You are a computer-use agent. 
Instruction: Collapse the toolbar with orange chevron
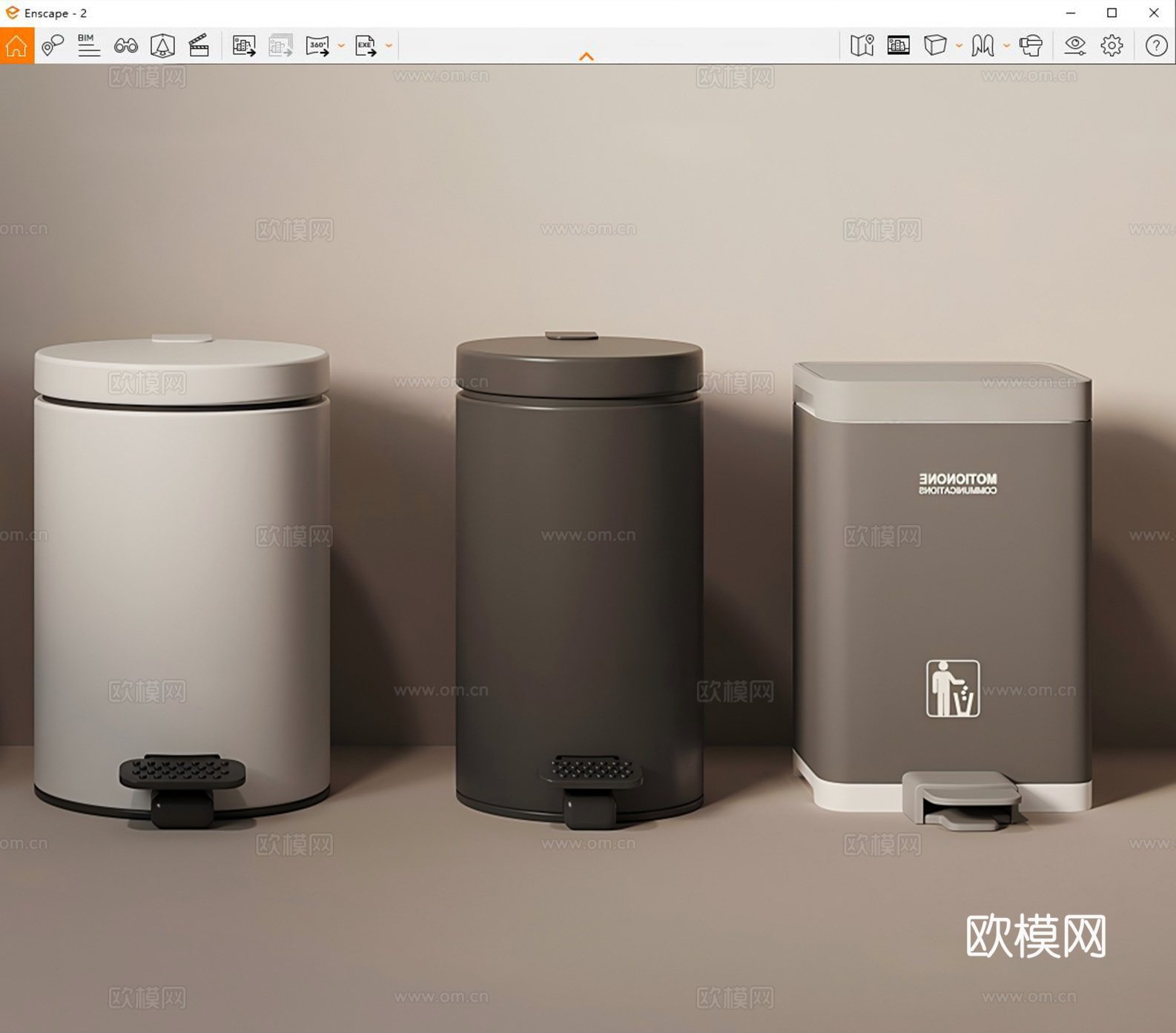click(587, 56)
